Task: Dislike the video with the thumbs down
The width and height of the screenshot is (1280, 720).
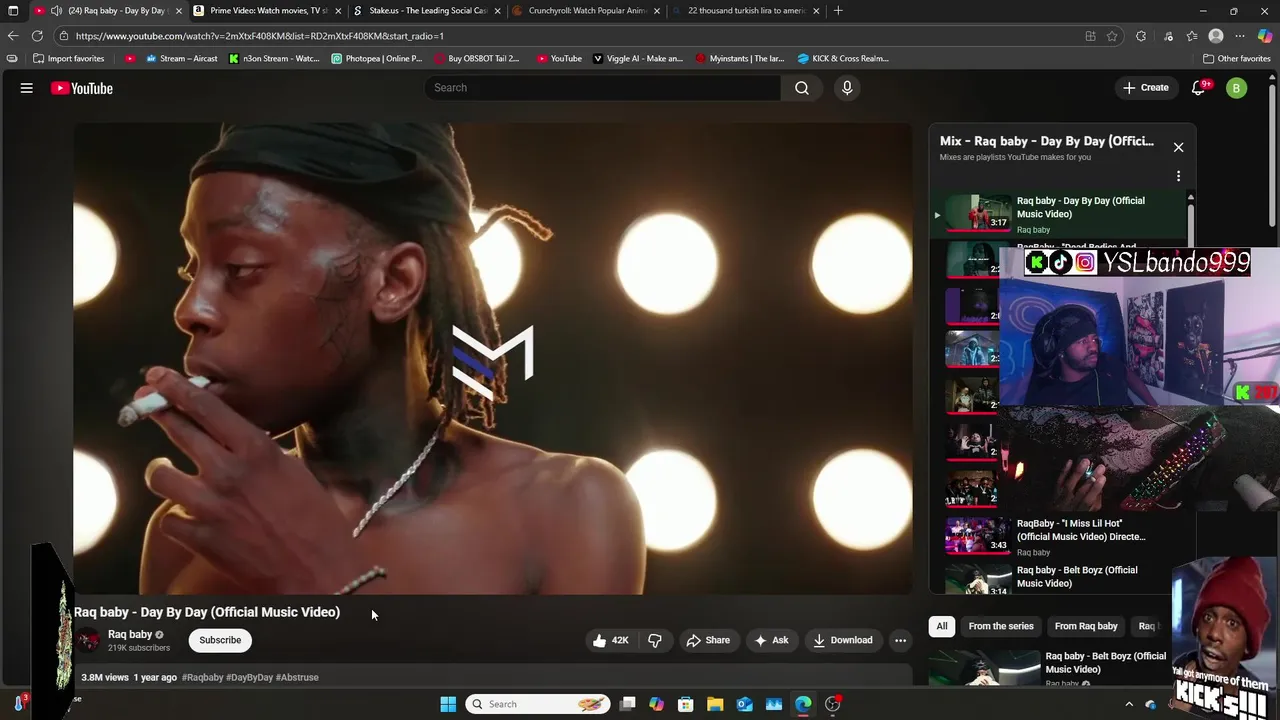Action: click(x=655, y=640)
